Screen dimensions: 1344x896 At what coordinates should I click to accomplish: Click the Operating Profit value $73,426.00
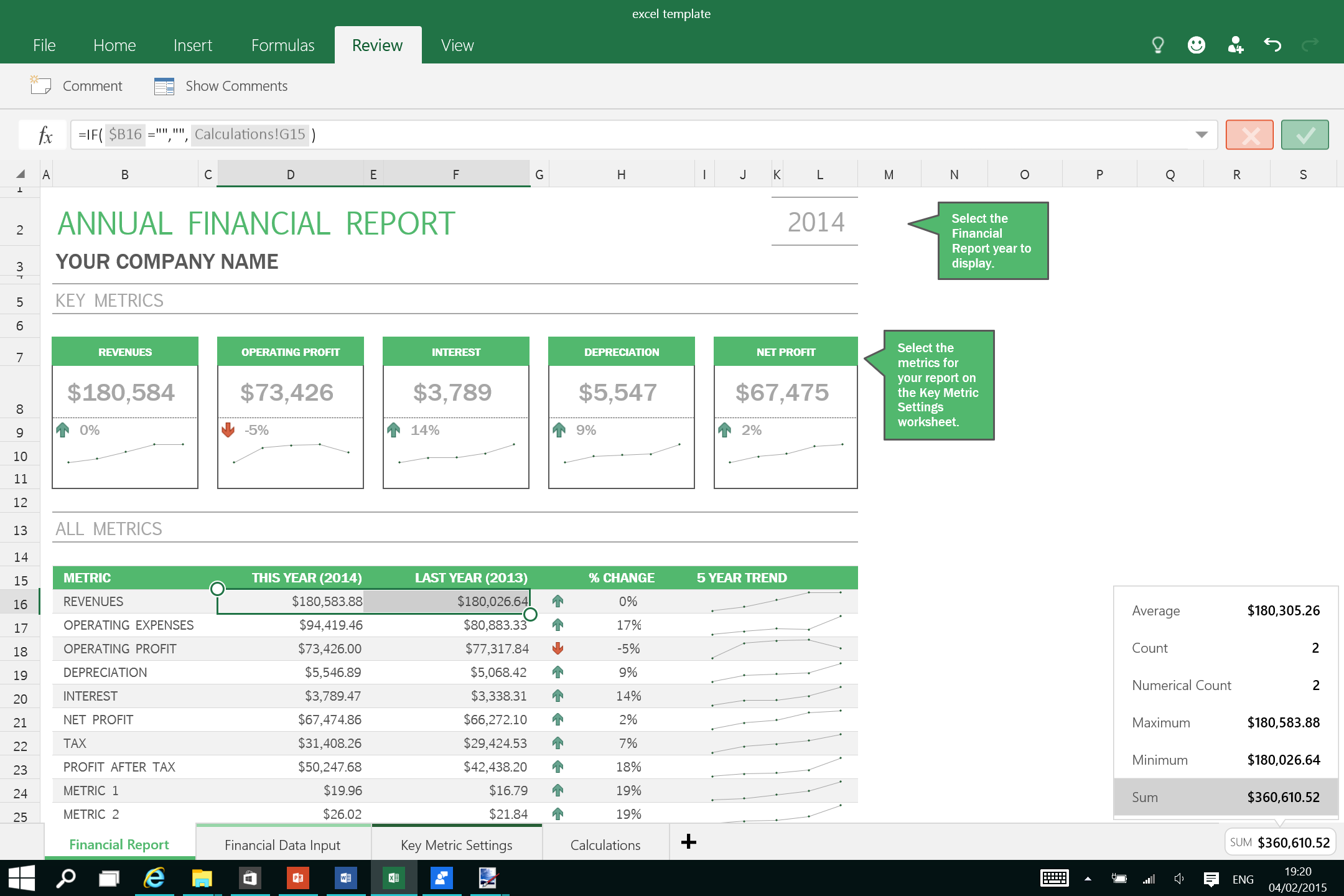pyautogui.click(x=329, y=648)
